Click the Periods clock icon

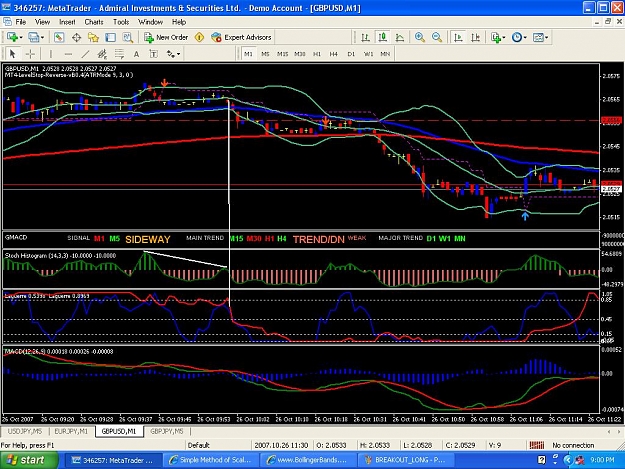click(x=517, y=37)
